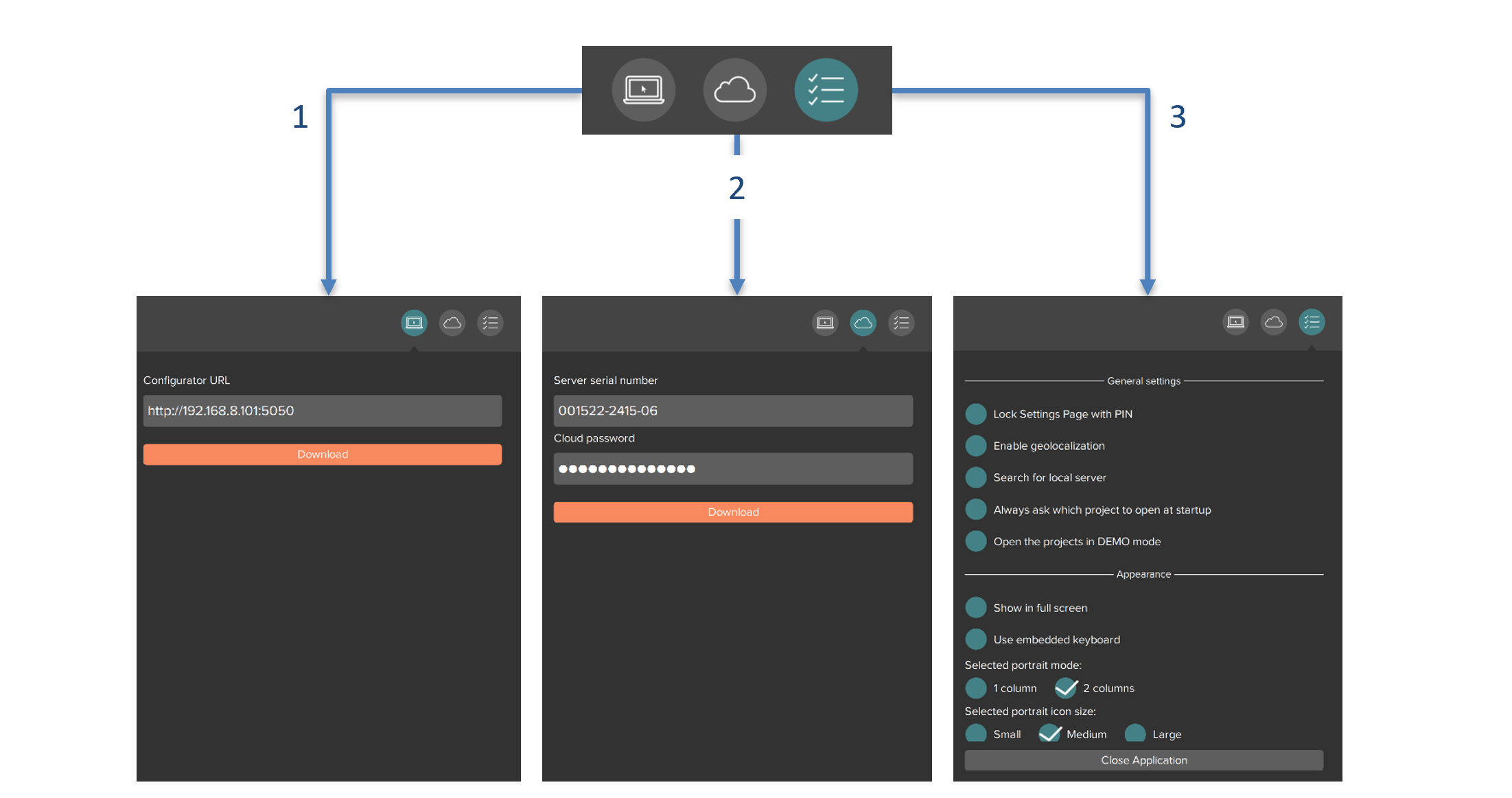
Task: Select teal cloud icon in Server serial panel
Action: [x=863, y=323]
